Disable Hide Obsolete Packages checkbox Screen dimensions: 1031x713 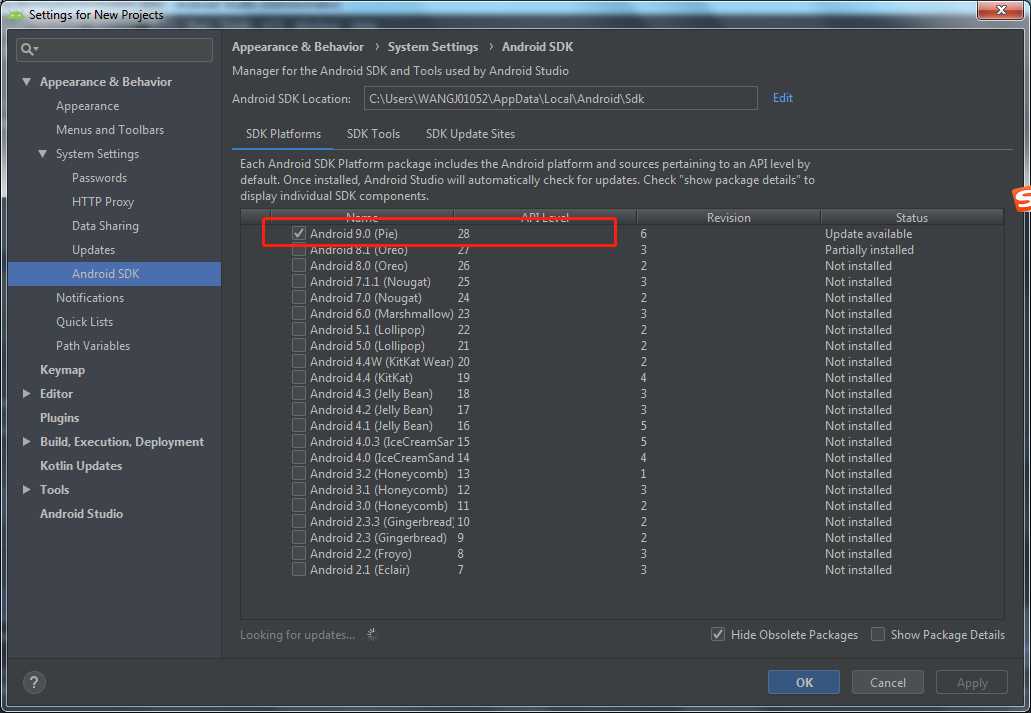tap(718, 635)
